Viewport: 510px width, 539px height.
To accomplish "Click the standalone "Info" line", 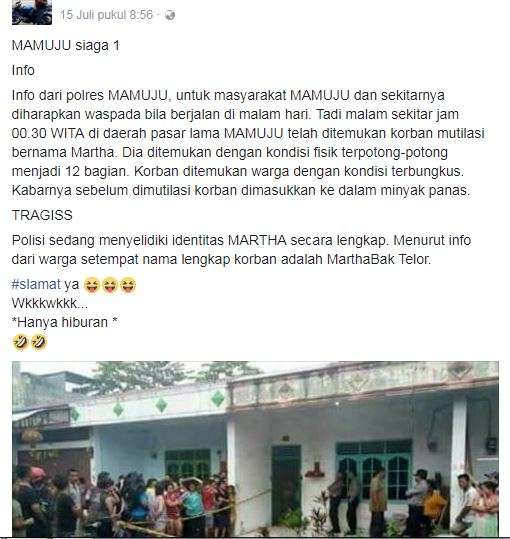I will [23, 70].
